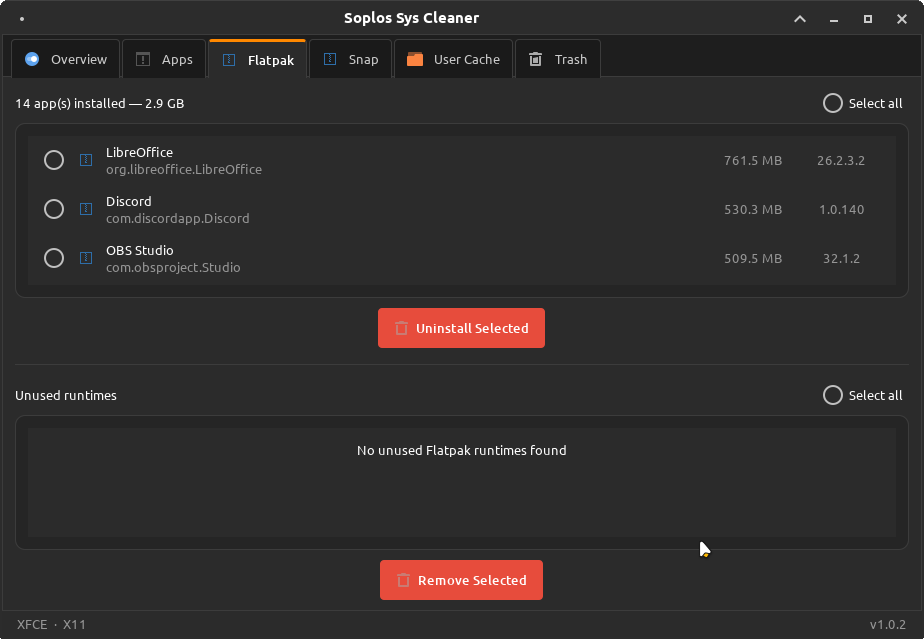924x639 pixels.
Task: Click the Overview tab's blue toggle icon
Action: (32, 59)
